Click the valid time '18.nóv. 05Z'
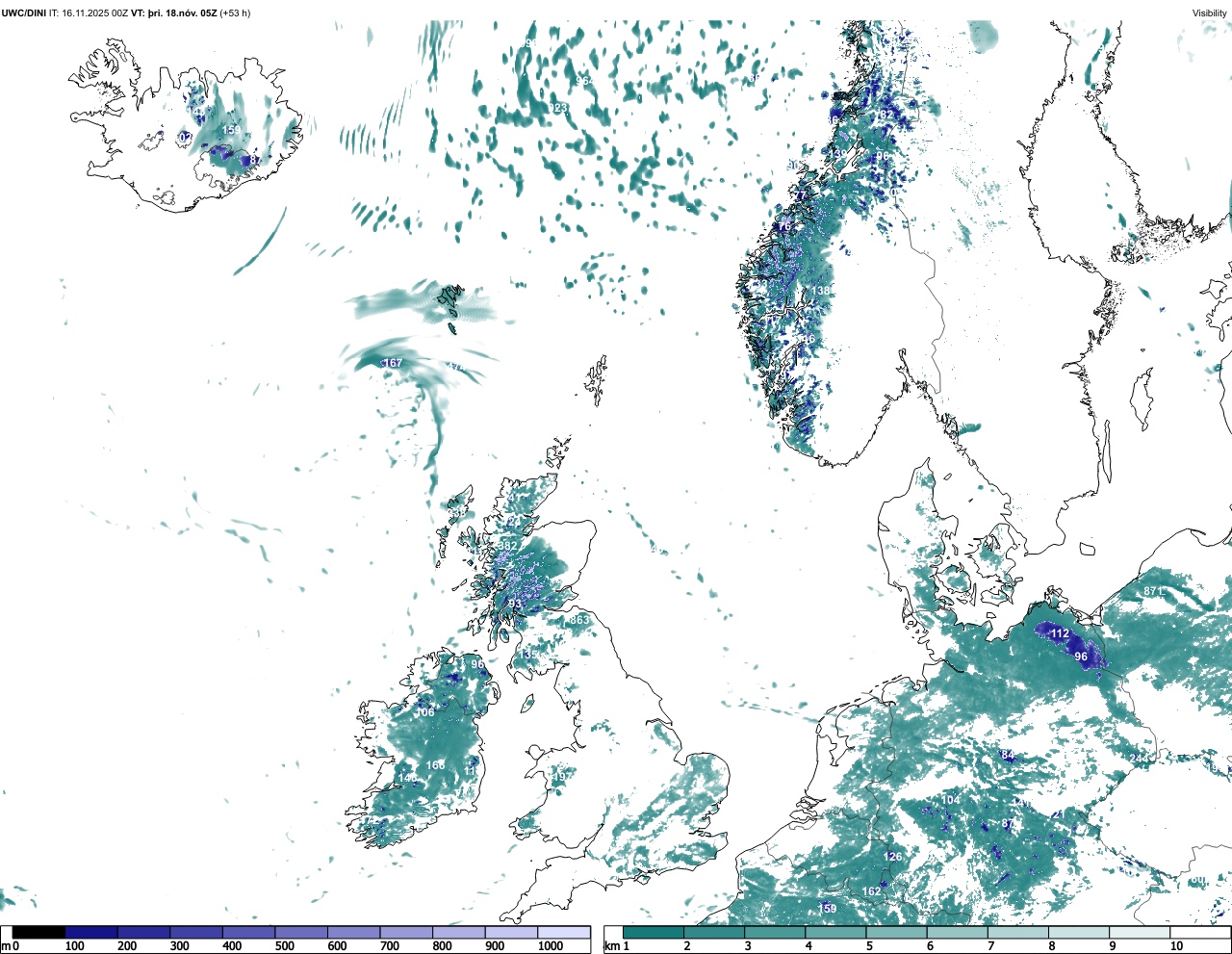1232x954 pixels. [x=190, y=13]
